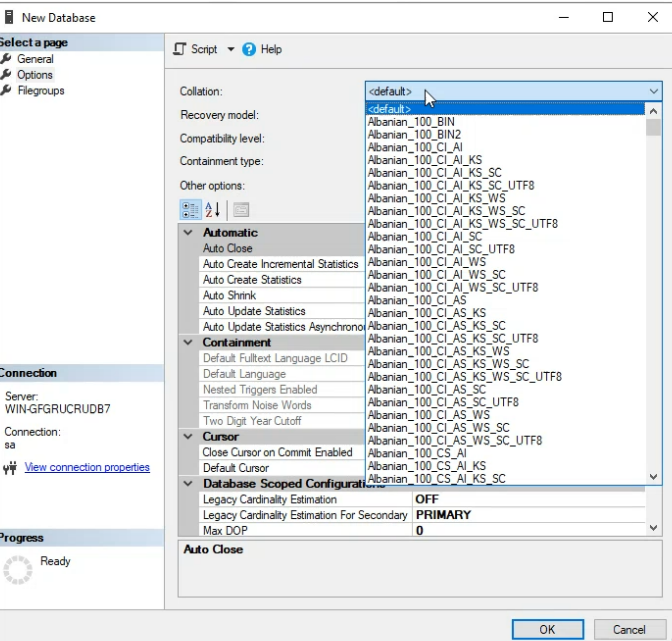Choose Albanian_100_CI_AI_KS_SC_UTF8 collation

[505, 186]
